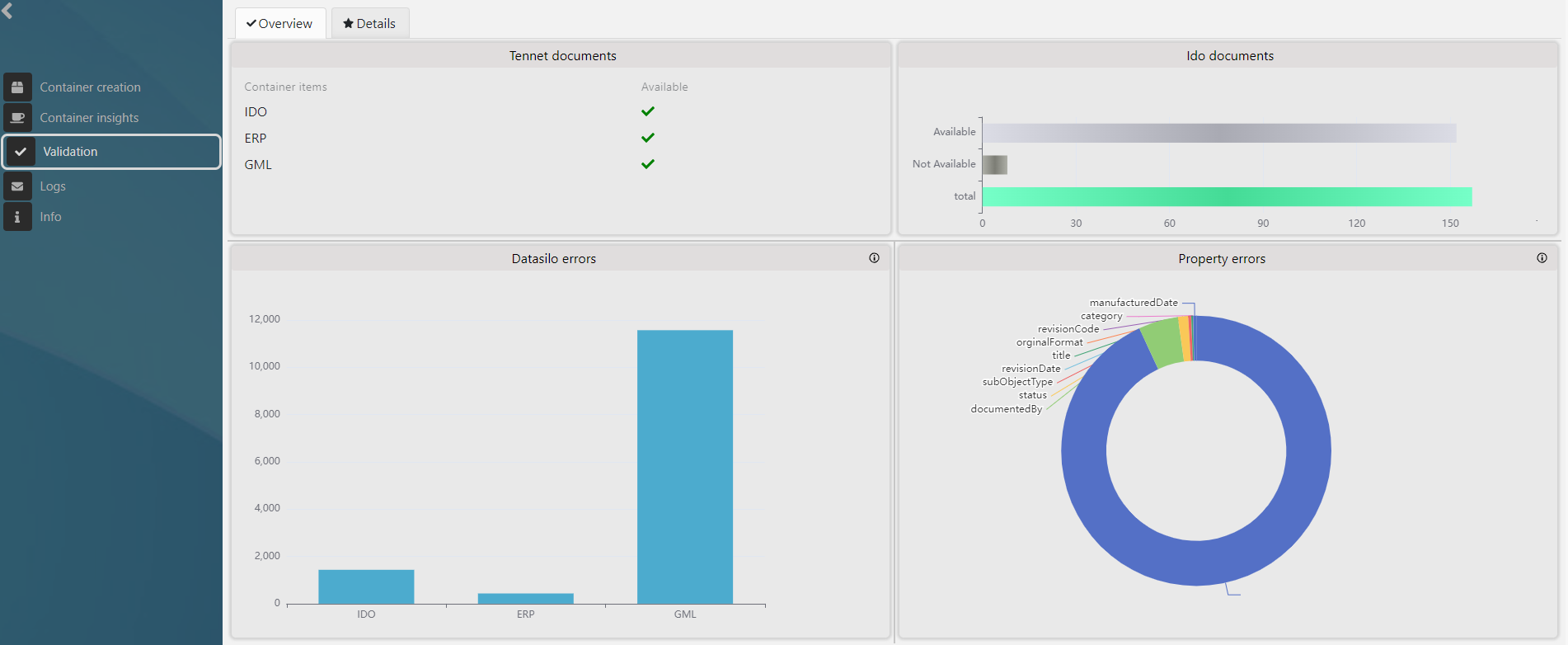This screenshot has width=1568, height=645.
Task: Click the total axis label
Action: pos(965,196)
